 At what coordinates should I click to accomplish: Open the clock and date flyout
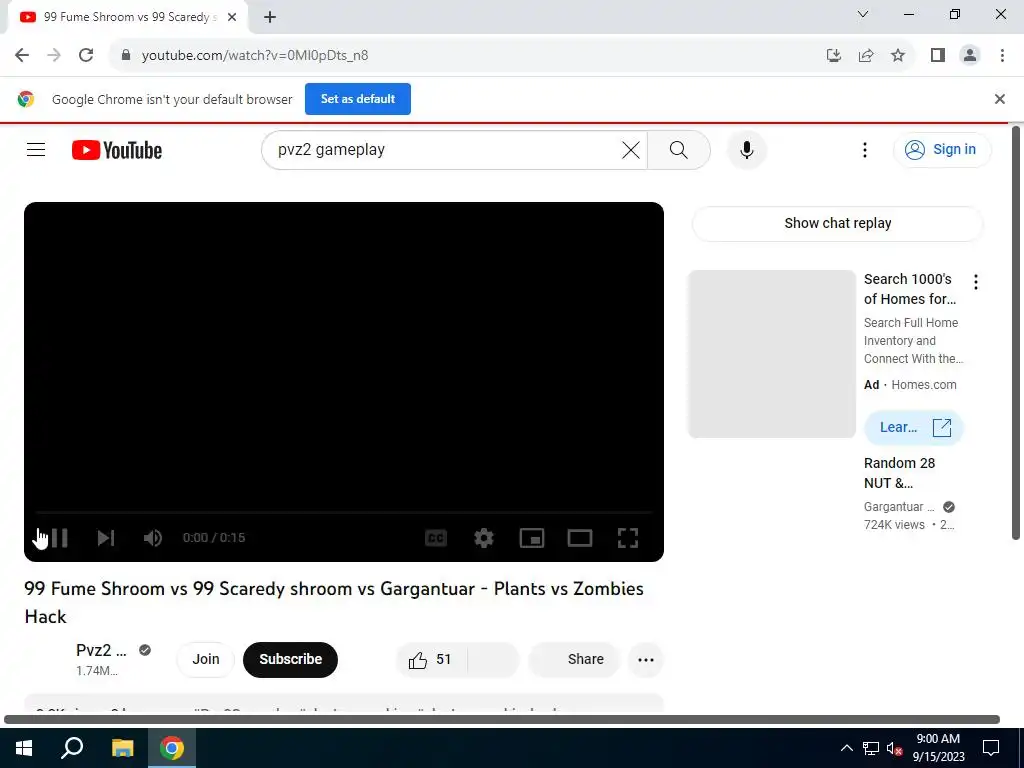pyautogui.click(x=938, y=748)
